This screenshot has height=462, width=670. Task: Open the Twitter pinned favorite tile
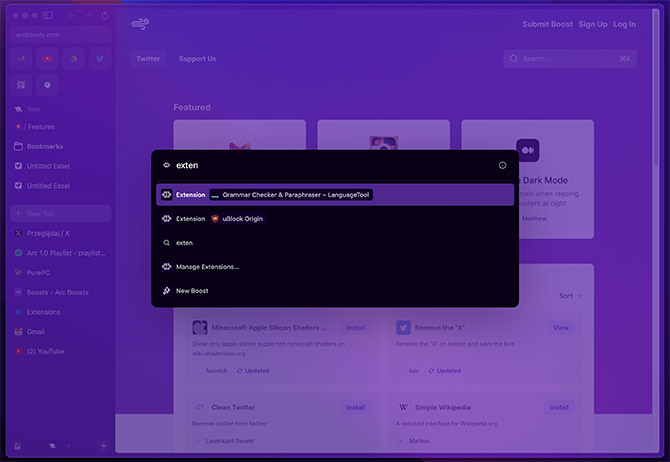(100, 59)
